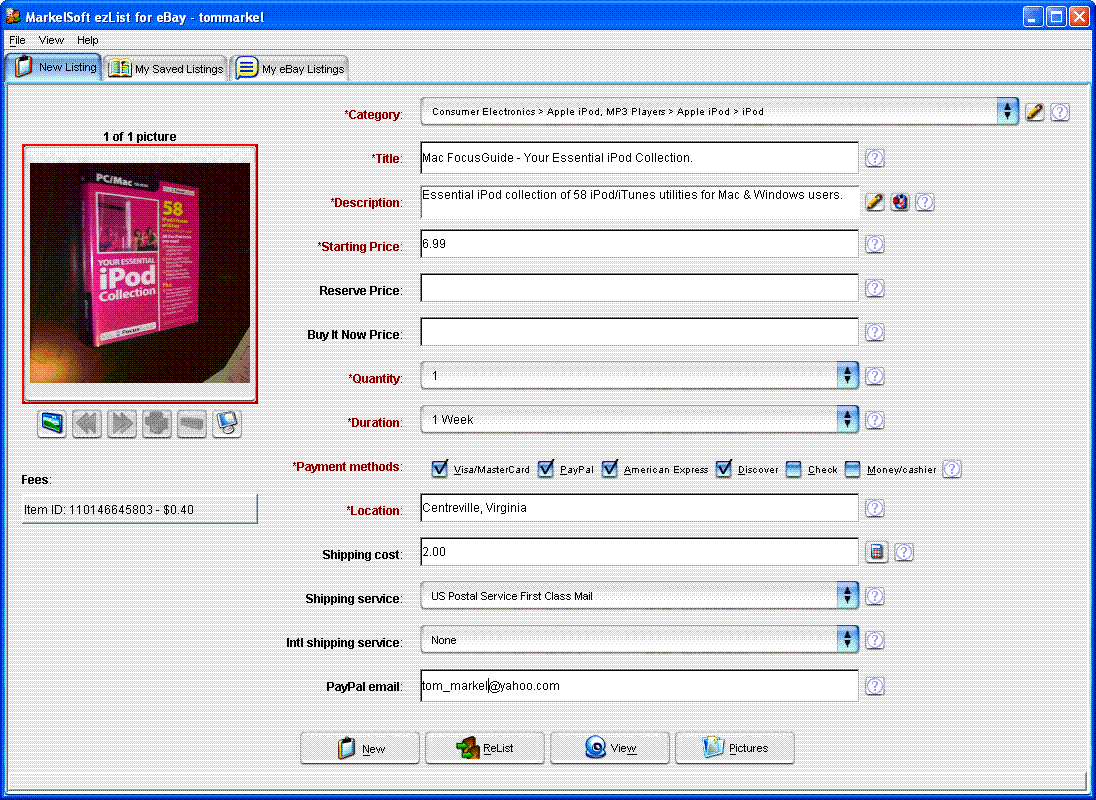This screenshot has width=1096, height=800.
Task: Click the landscape picture icon below the photo
Action: [52, 424]
